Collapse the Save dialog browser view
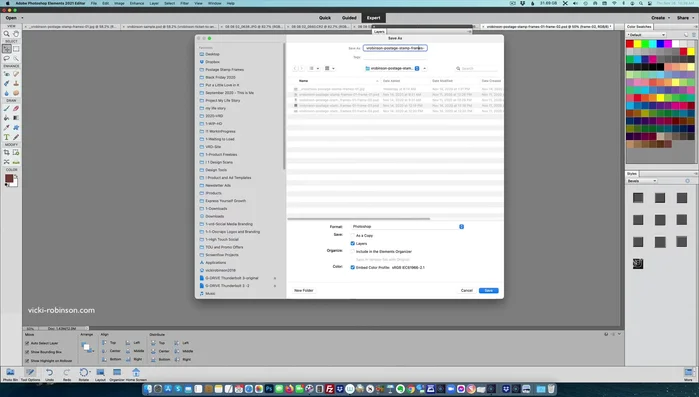The width and height of the screenshot is (699, 397). tap(424, 68)
